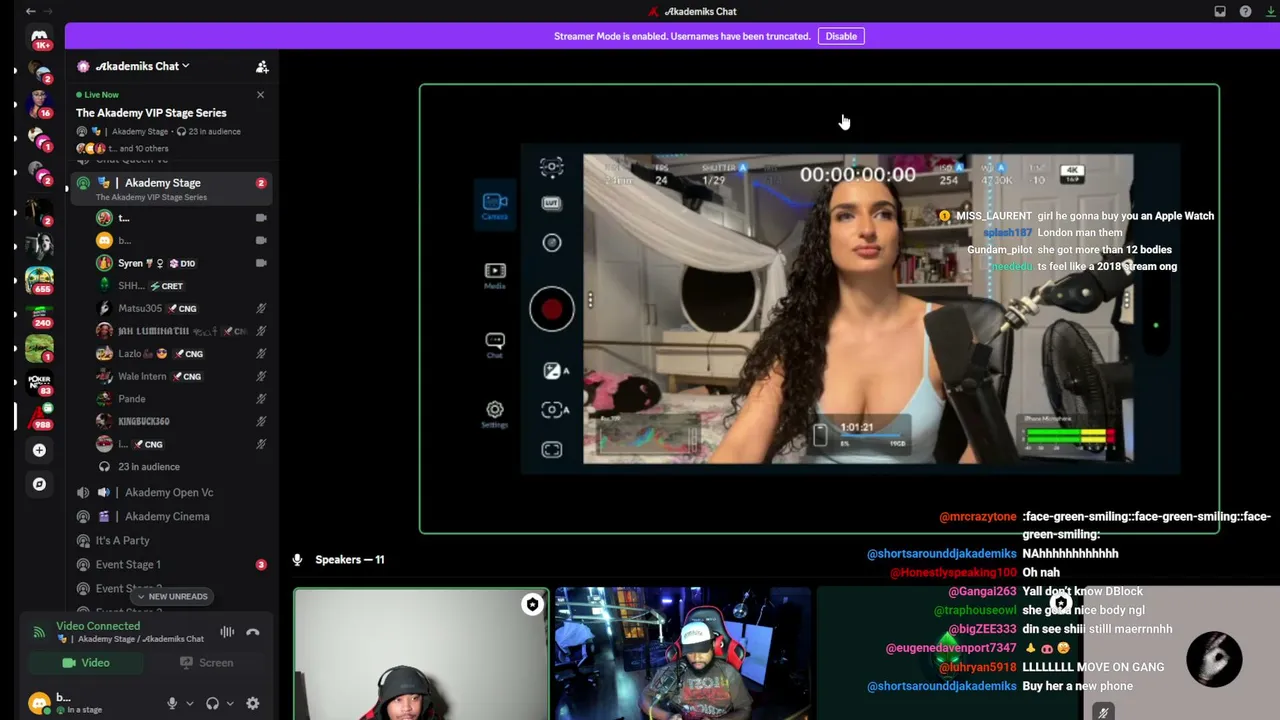Click the Video Connected status text

(x=98, y=626)
